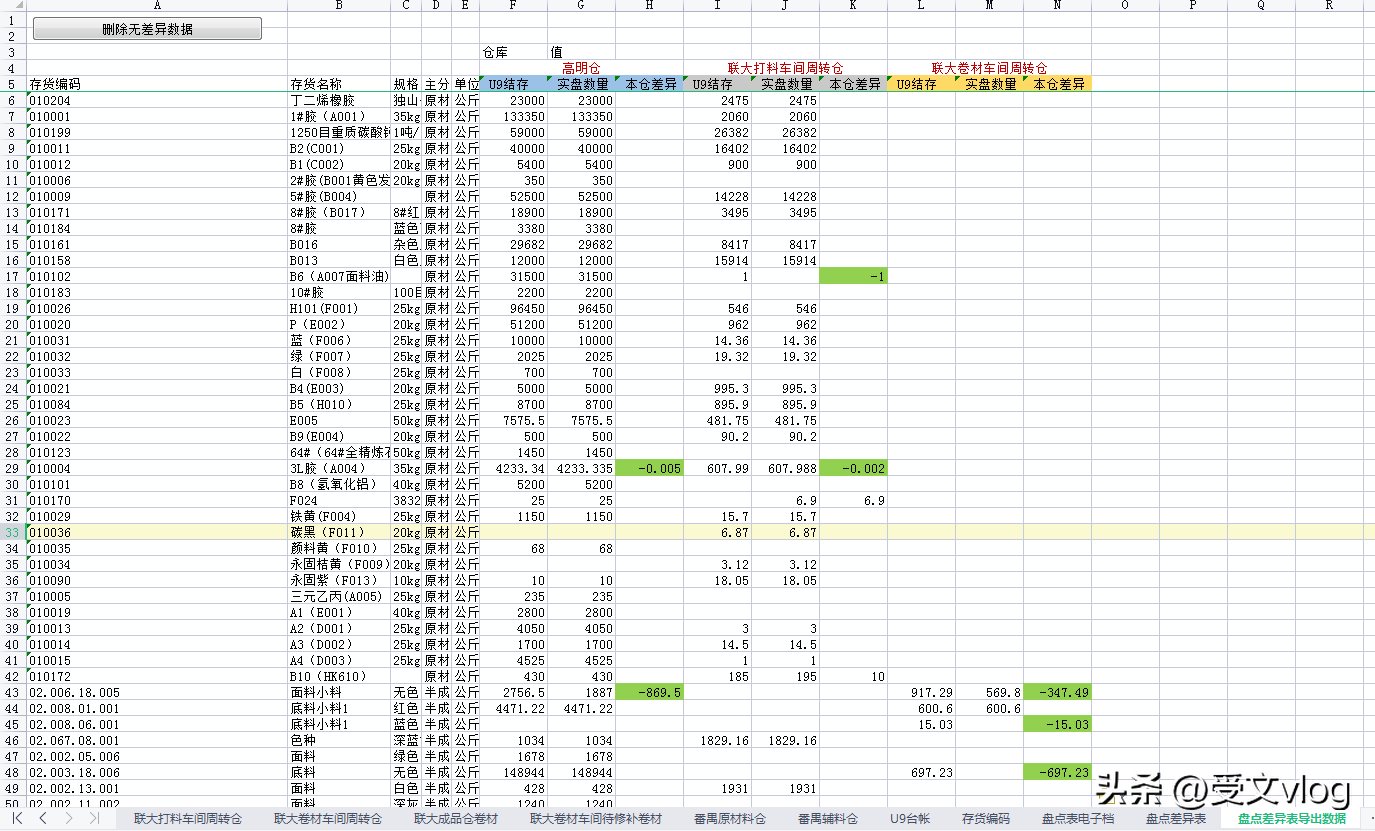This screenshot has height=831, width=1375.
Task: Click green difference cell -347.49
Action: coord(1057,692)
